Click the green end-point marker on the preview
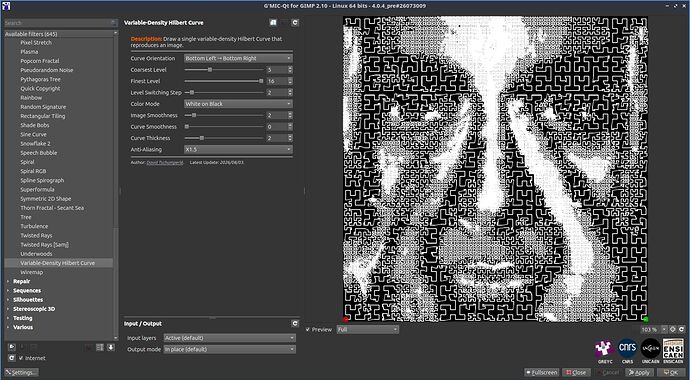This screenshot has width=690, height=380. pyautogui.click(x=646, y=319)
